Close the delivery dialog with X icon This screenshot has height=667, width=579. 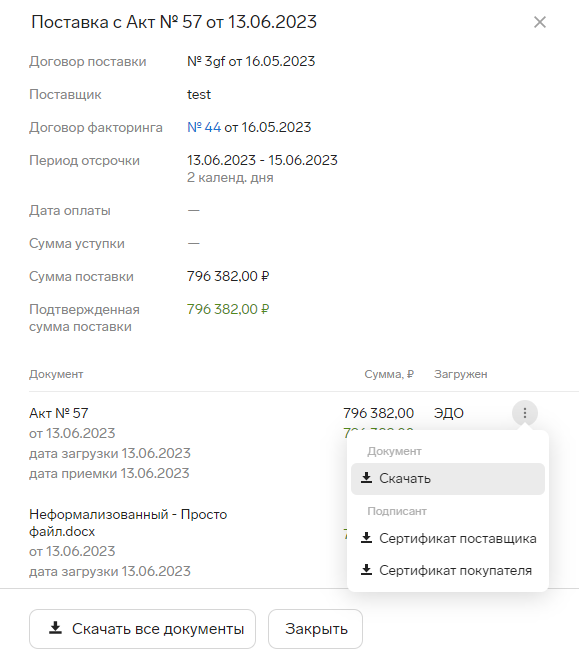[x=539, y=22]
